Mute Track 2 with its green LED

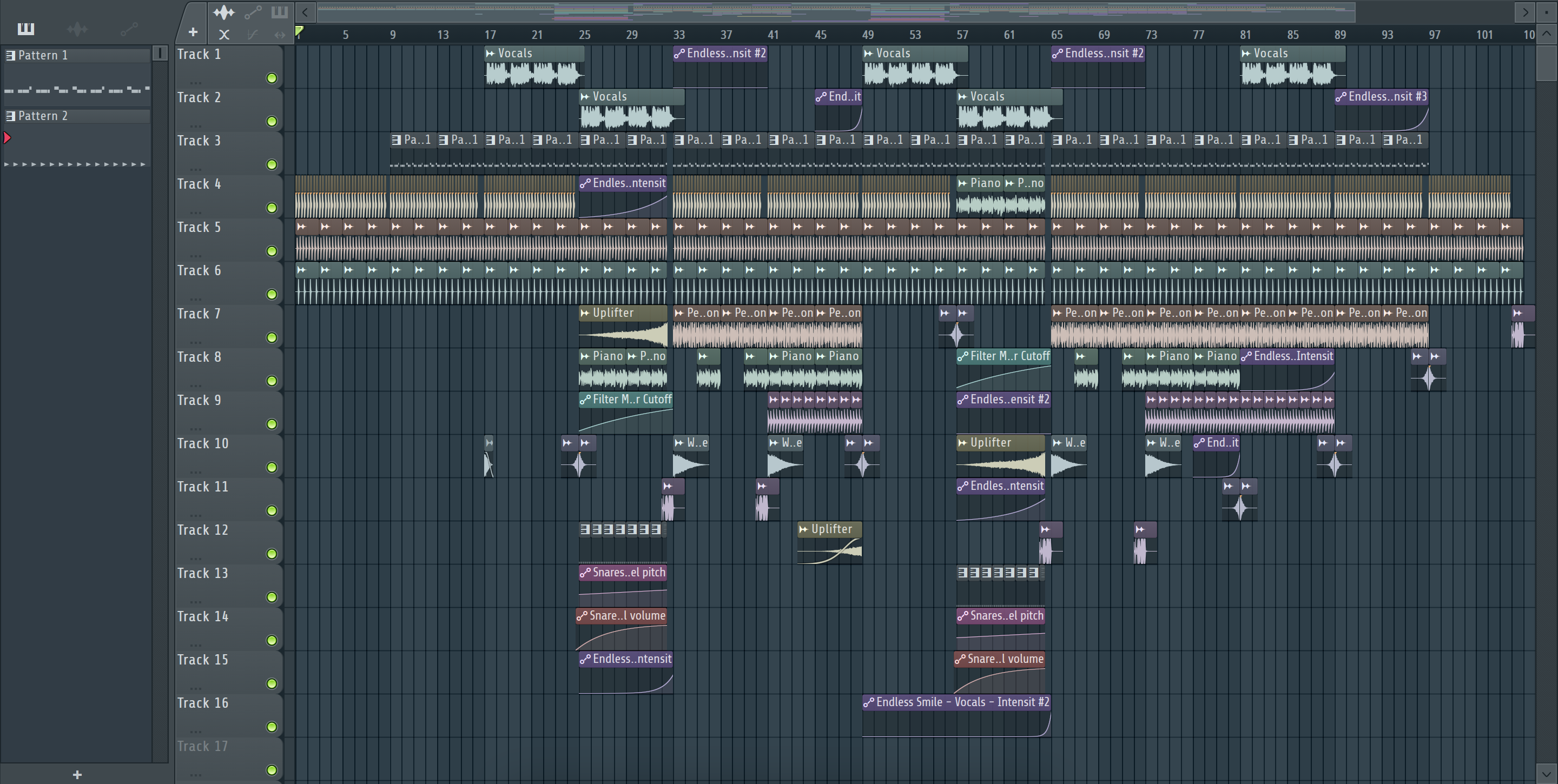pos(272,122)
